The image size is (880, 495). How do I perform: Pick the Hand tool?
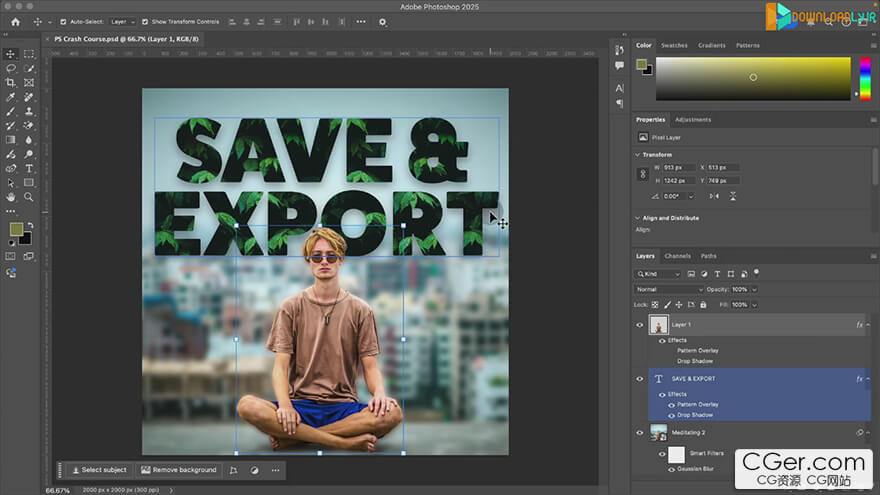click(x=11, y=198)
